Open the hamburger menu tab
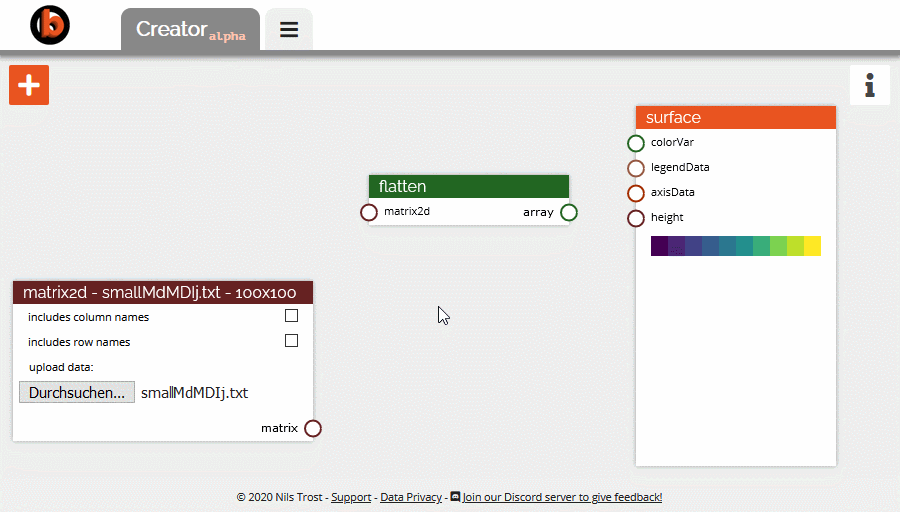Screen dimensions: 900x512 point(289,29)
